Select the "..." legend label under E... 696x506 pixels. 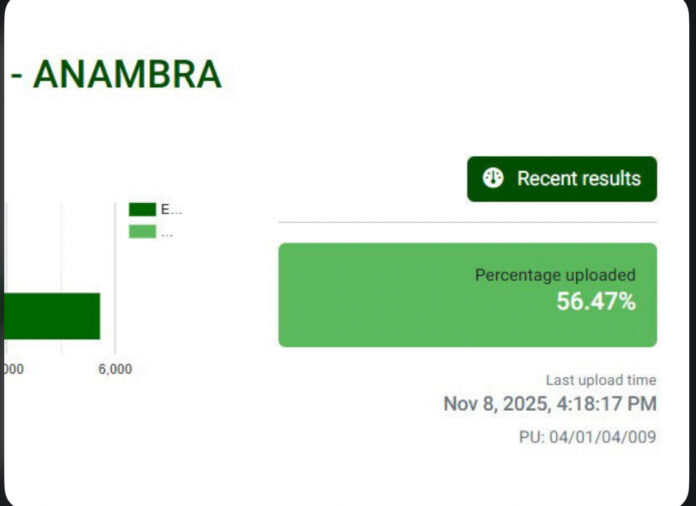coord(167,232)
